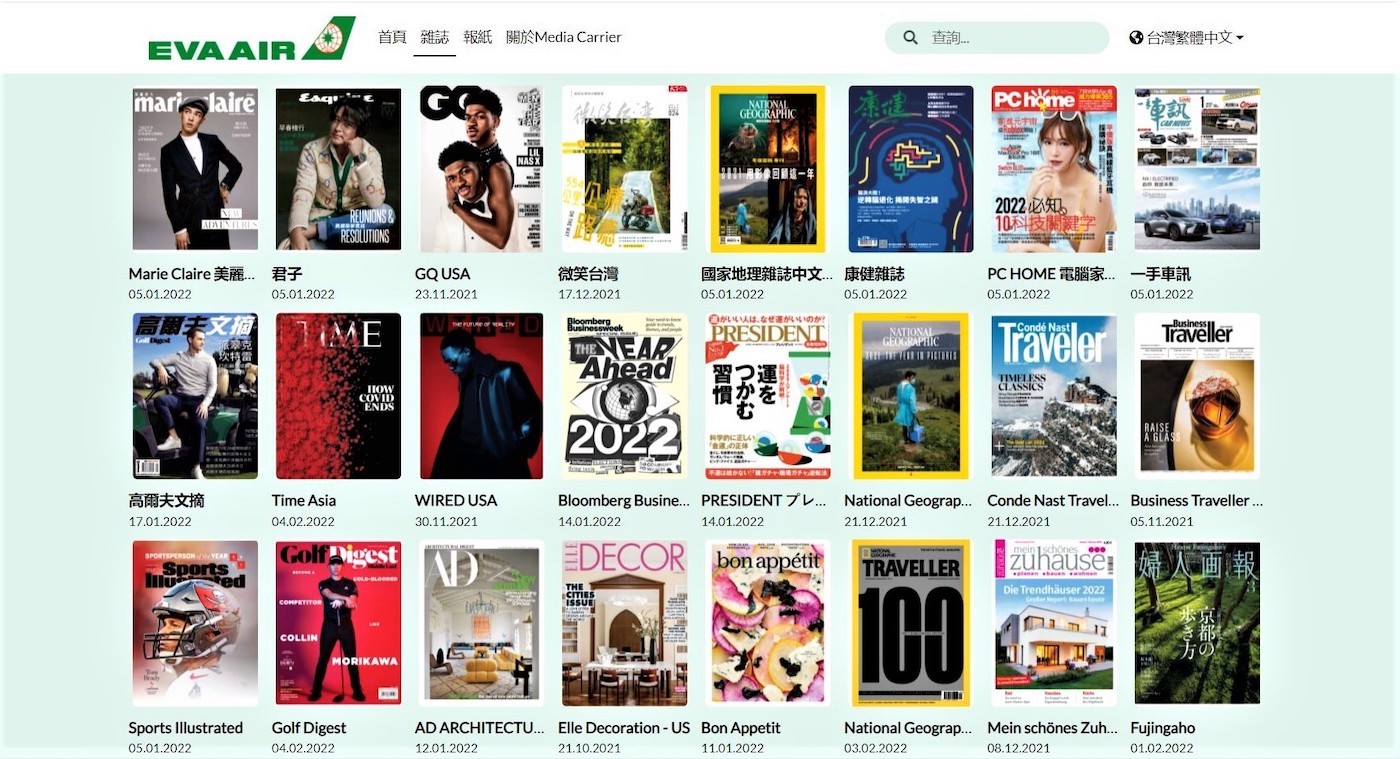Open the Sports Illustrated cover
The height and width of the screenshot is (759, 1400).
pyautogui.click(x=195, y=623)
